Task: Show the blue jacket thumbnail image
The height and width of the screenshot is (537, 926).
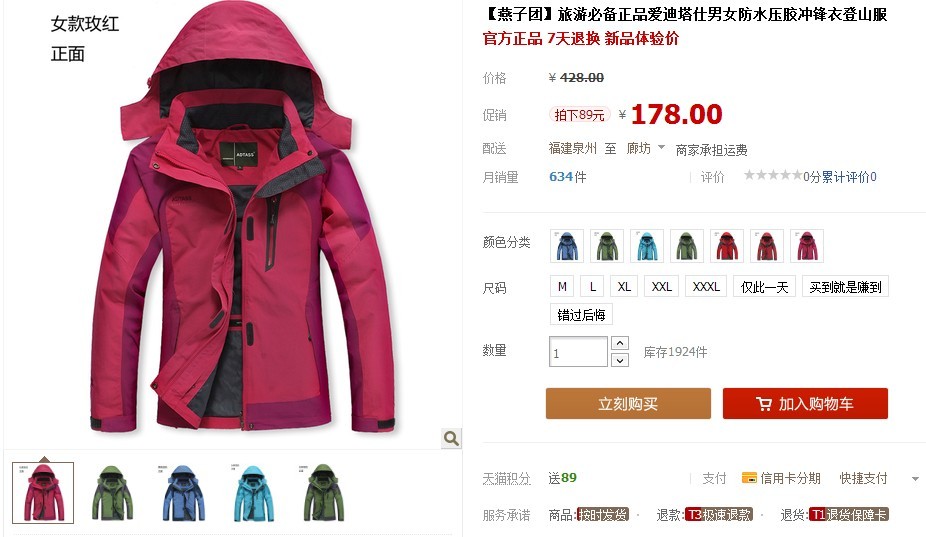Action: [x=183, y=493]
